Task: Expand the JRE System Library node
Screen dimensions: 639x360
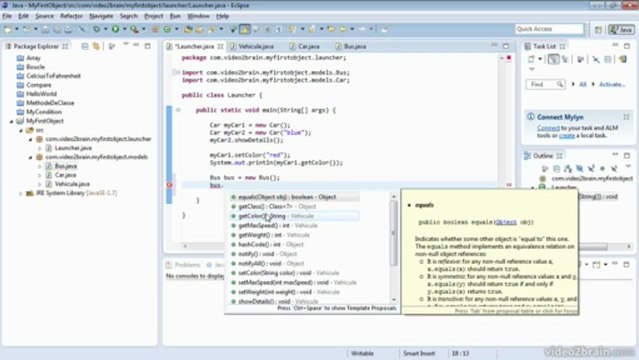Action: tap(20, 194)
